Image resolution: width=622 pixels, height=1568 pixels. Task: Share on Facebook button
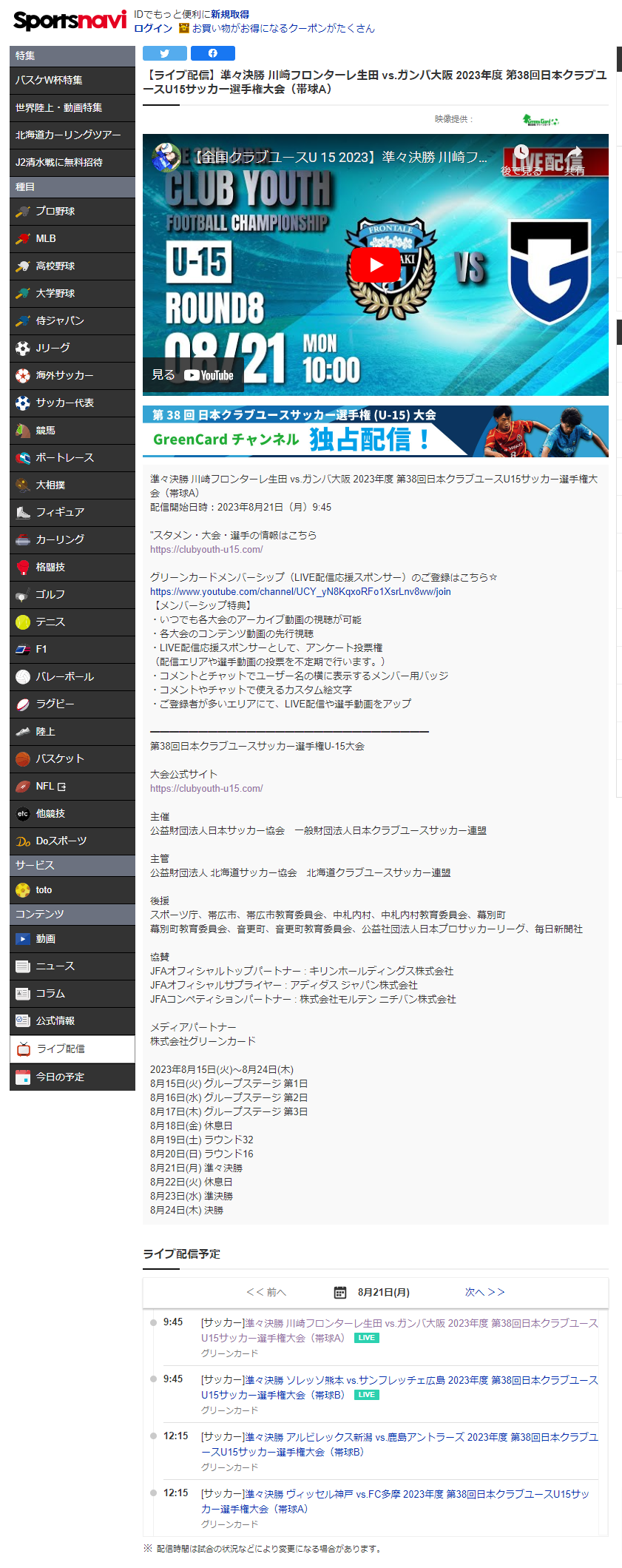click(212, 53)
